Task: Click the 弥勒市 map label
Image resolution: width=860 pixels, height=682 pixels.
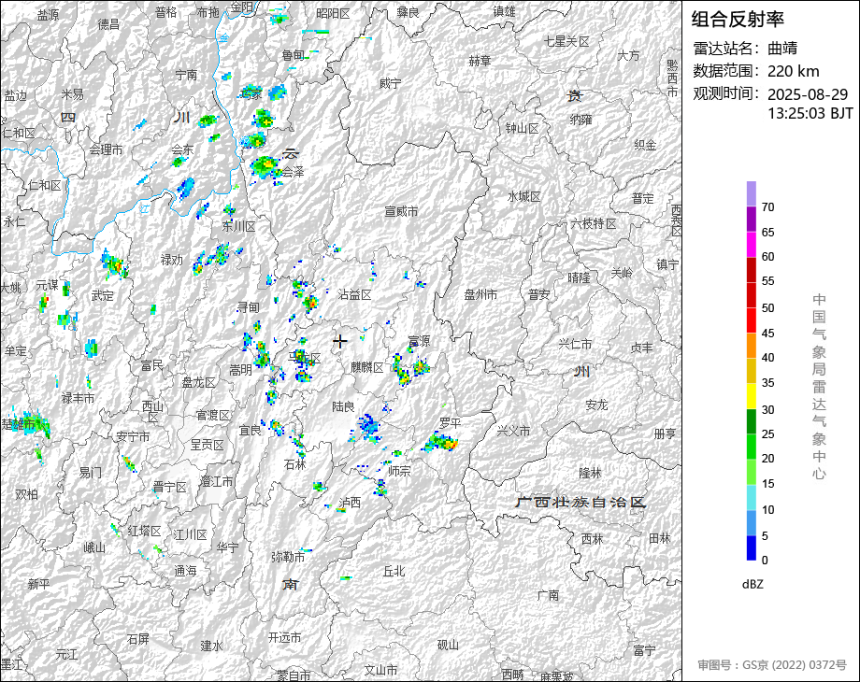Action: pos(288,557)
